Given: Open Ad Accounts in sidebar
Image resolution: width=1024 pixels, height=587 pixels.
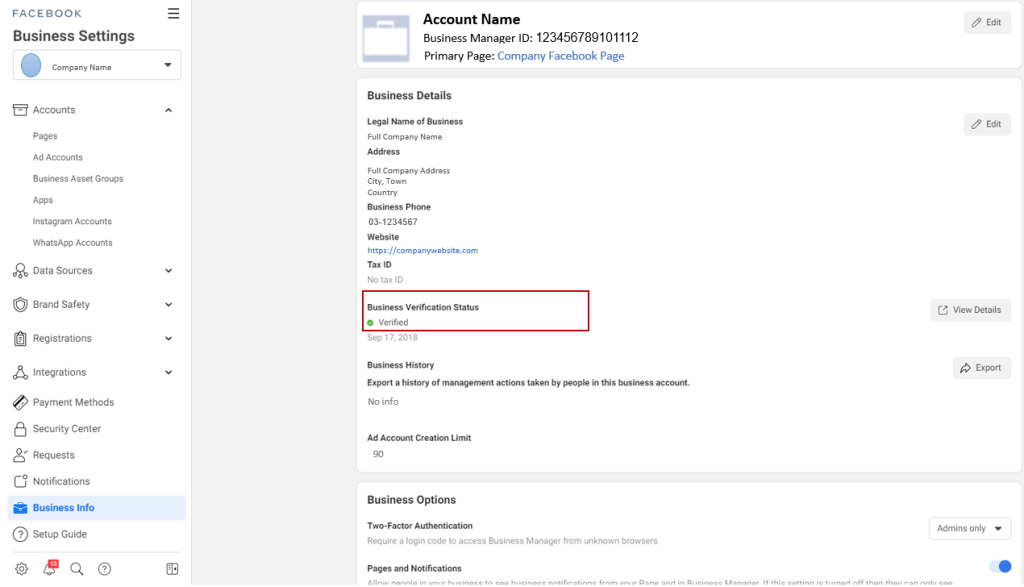Looking at the screenshot, I should click(x=58, y=157).
